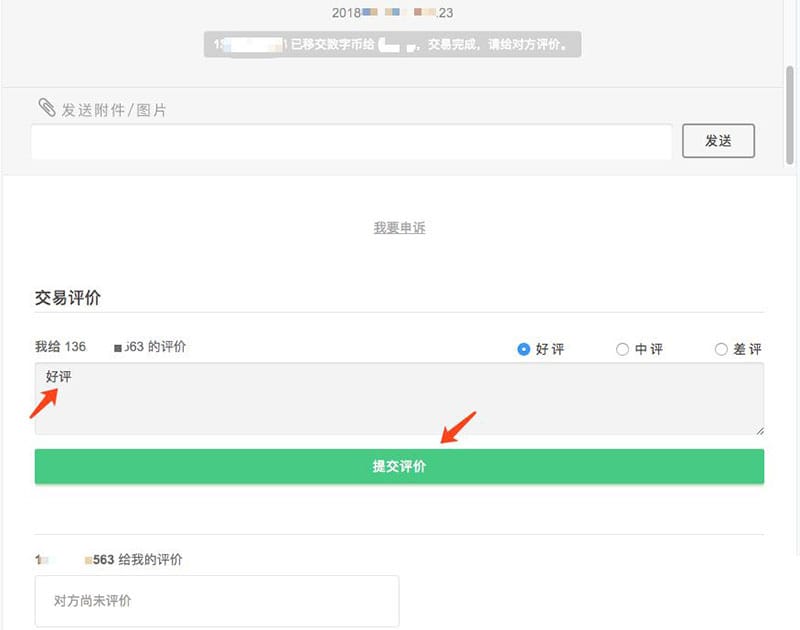Open the 我要申诉 appeal link

click(399, 227)
